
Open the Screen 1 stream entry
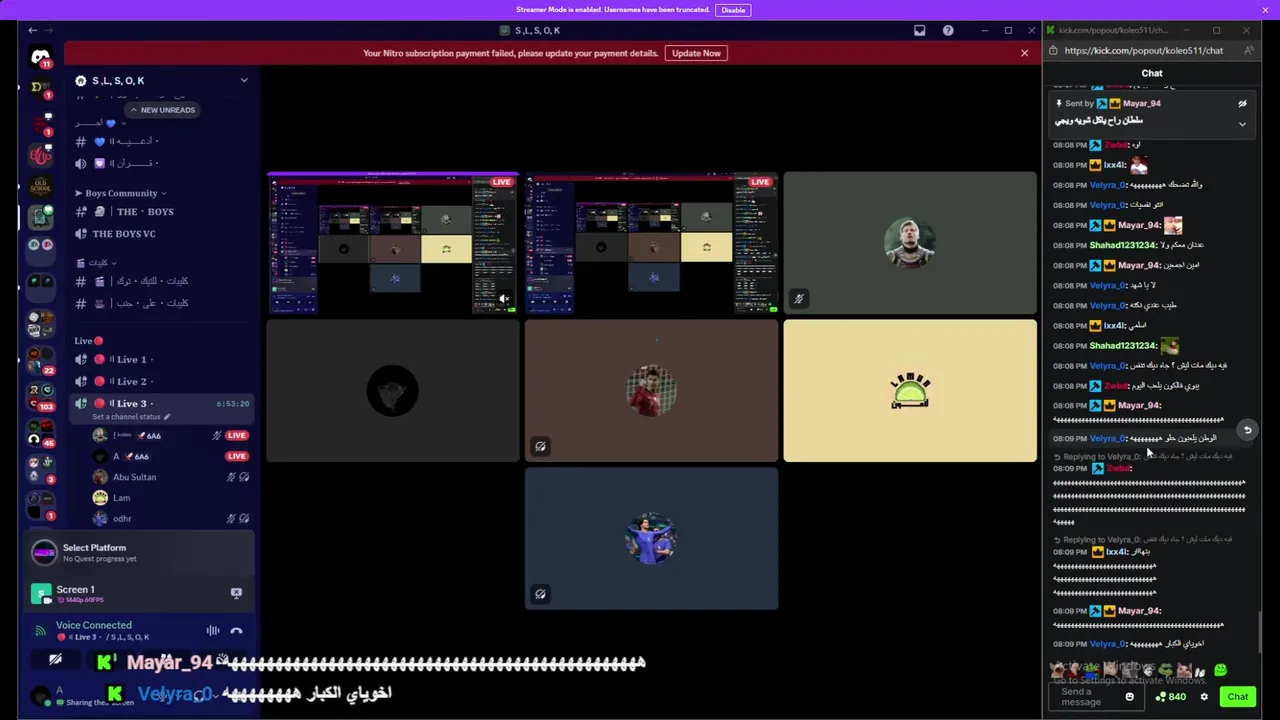[x=139, y=594]
